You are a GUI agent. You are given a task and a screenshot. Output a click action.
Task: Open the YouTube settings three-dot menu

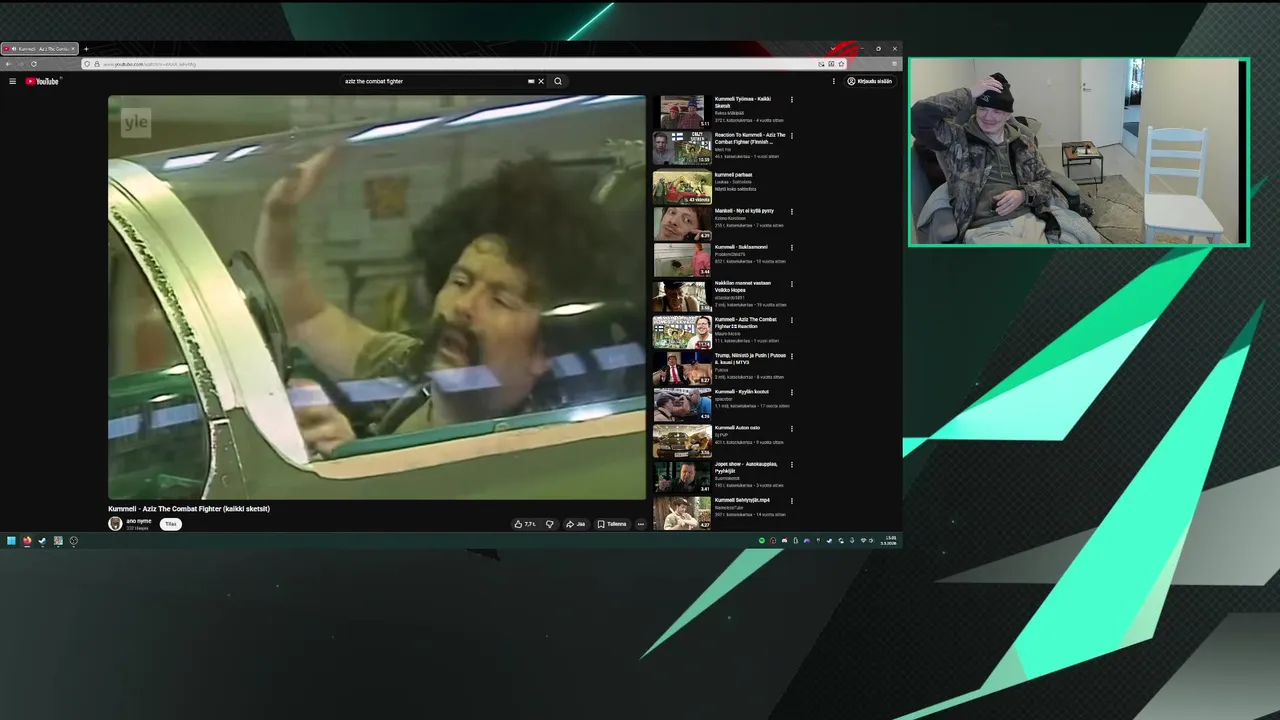[834, 81]
